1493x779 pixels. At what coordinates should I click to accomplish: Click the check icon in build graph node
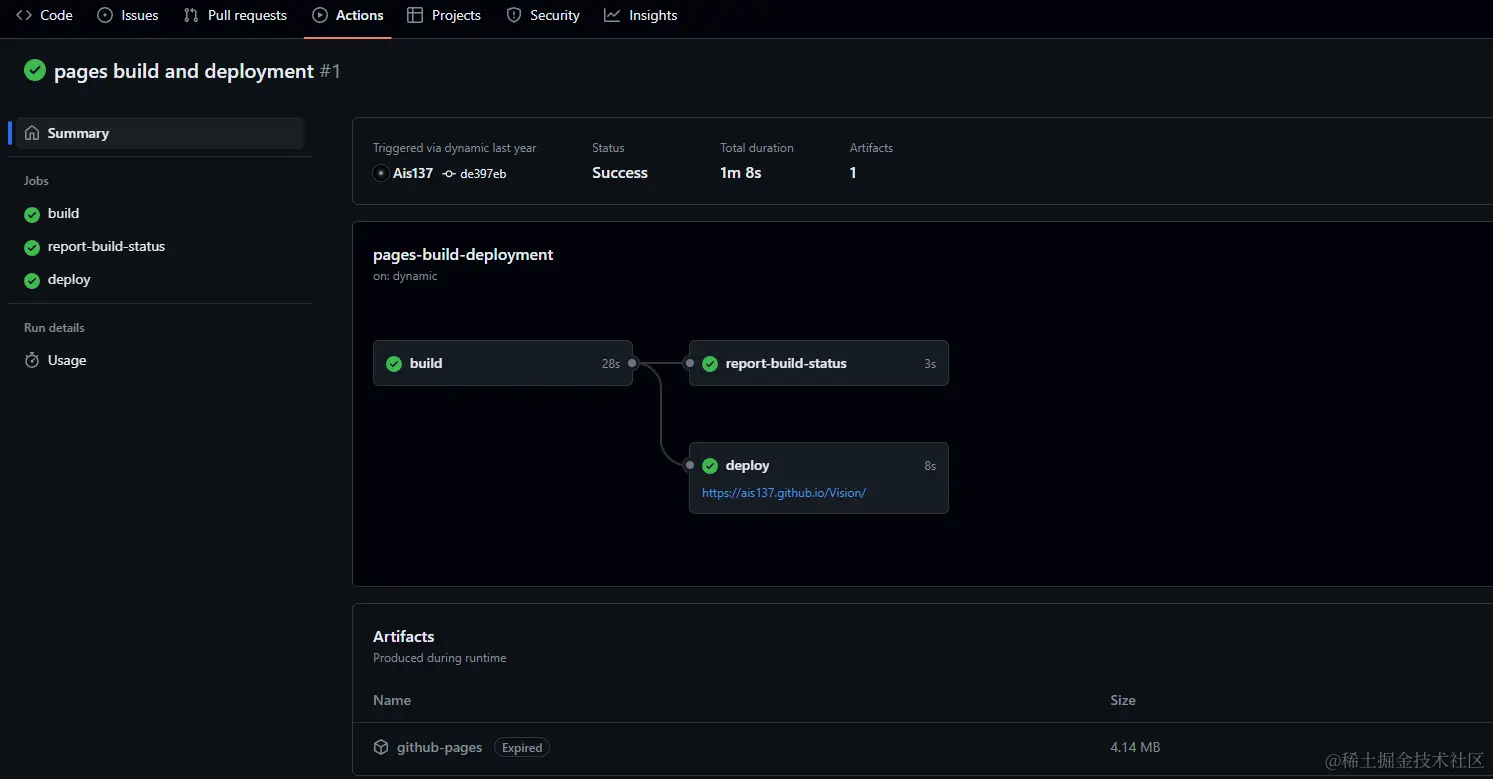click(394, 364)
